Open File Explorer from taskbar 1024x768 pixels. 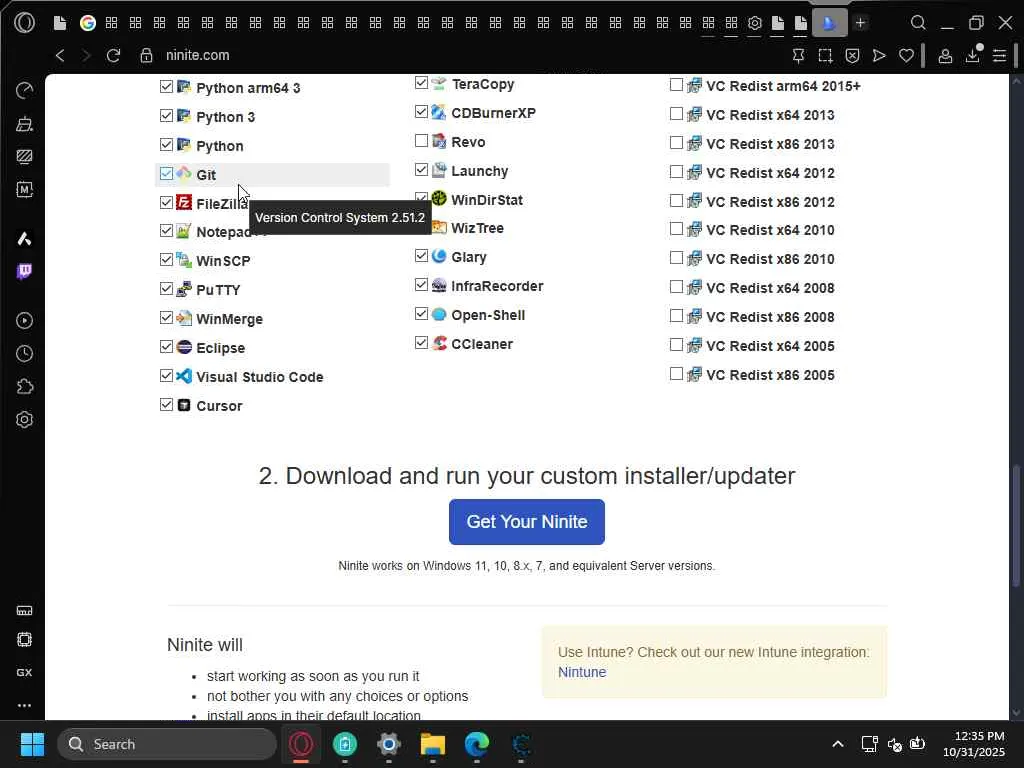pyautogui.click(x=432, y=744)
